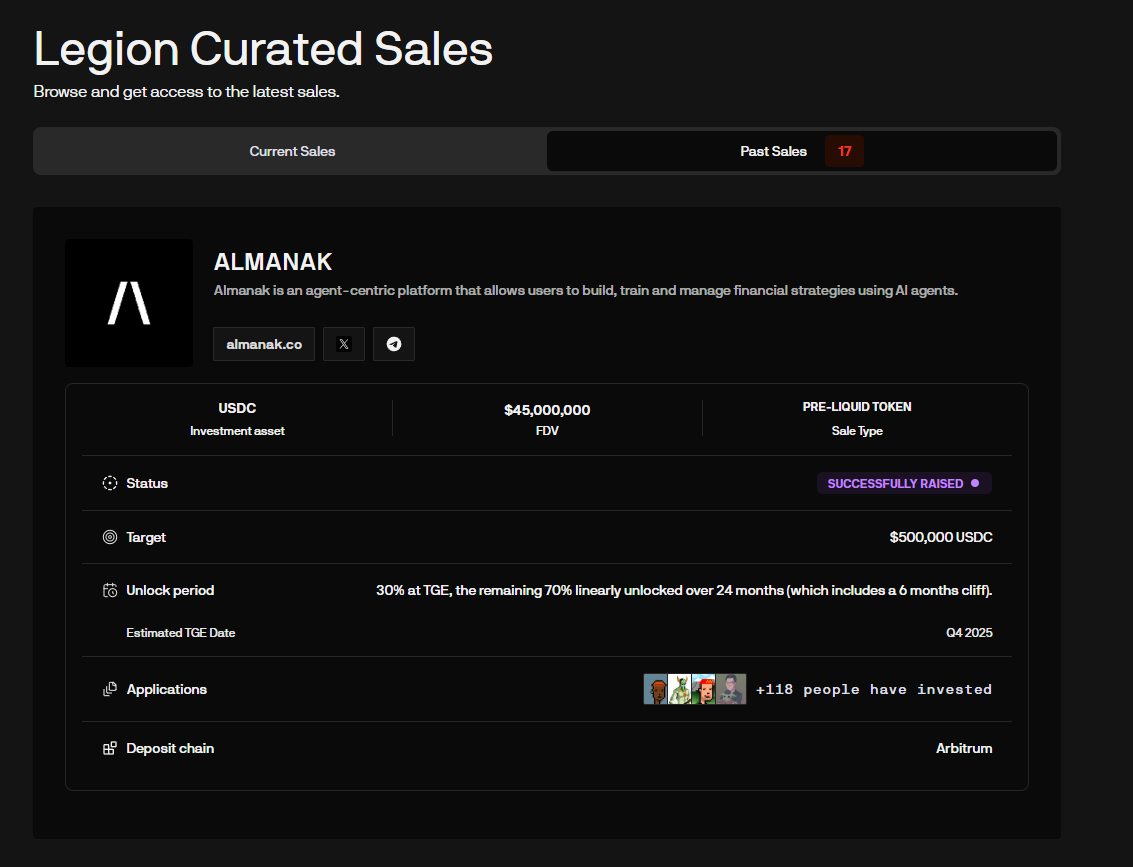Click the Deposit chain icon
Viewport: 1133px width, 867px height.
[x=110, y=748]
